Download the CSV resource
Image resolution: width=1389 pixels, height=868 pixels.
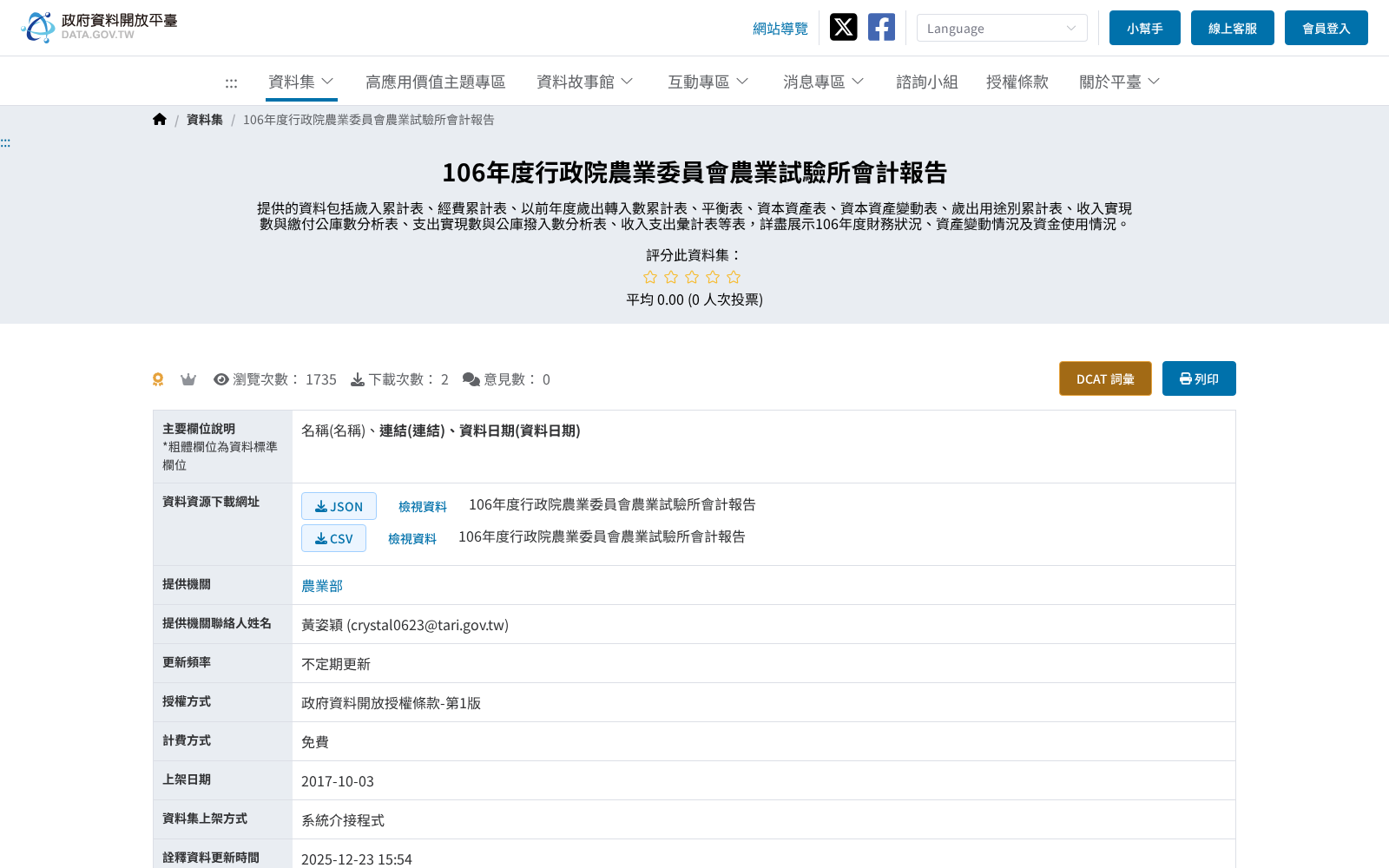333,538
